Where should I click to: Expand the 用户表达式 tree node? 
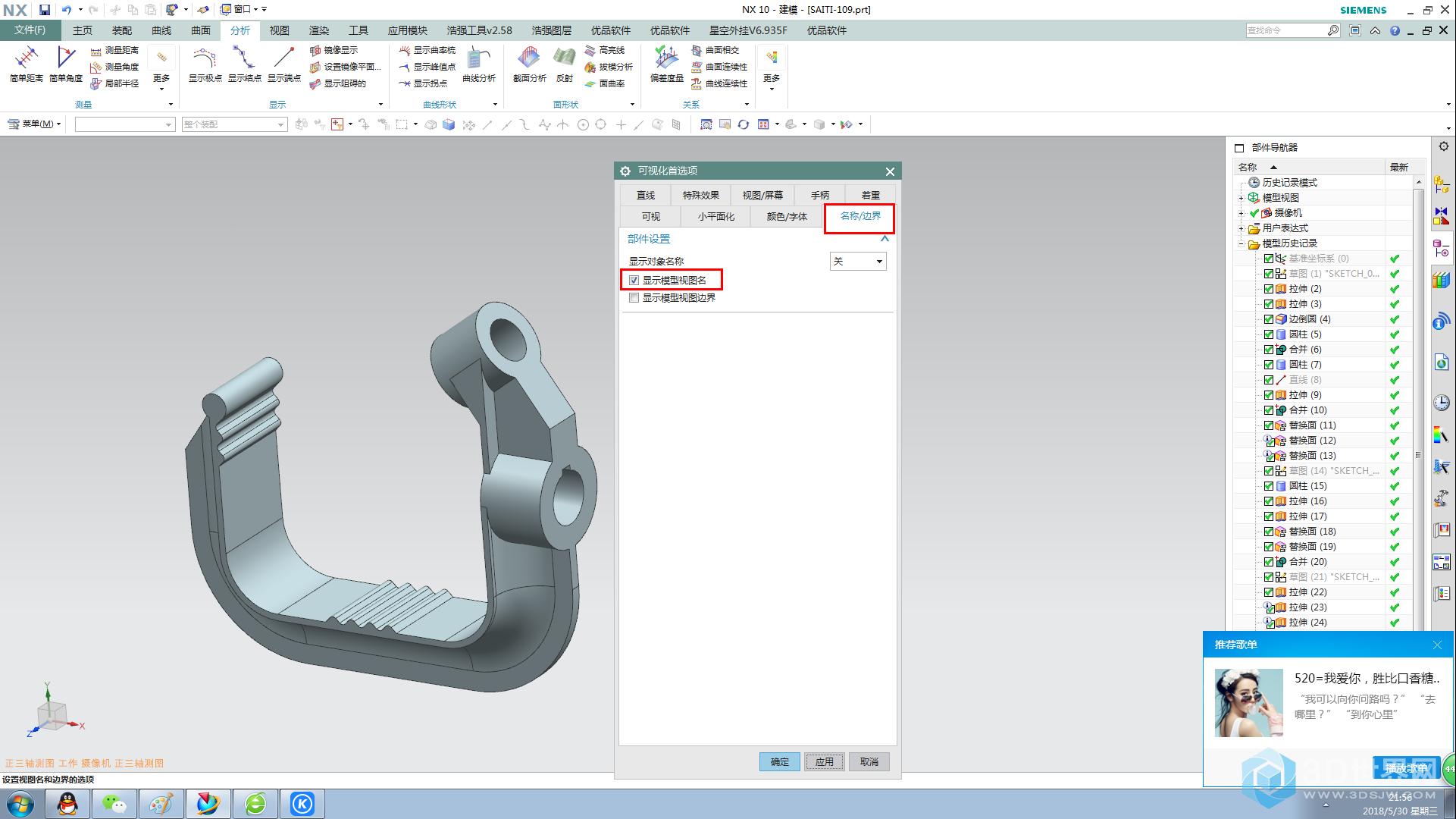click(1242, 228)
